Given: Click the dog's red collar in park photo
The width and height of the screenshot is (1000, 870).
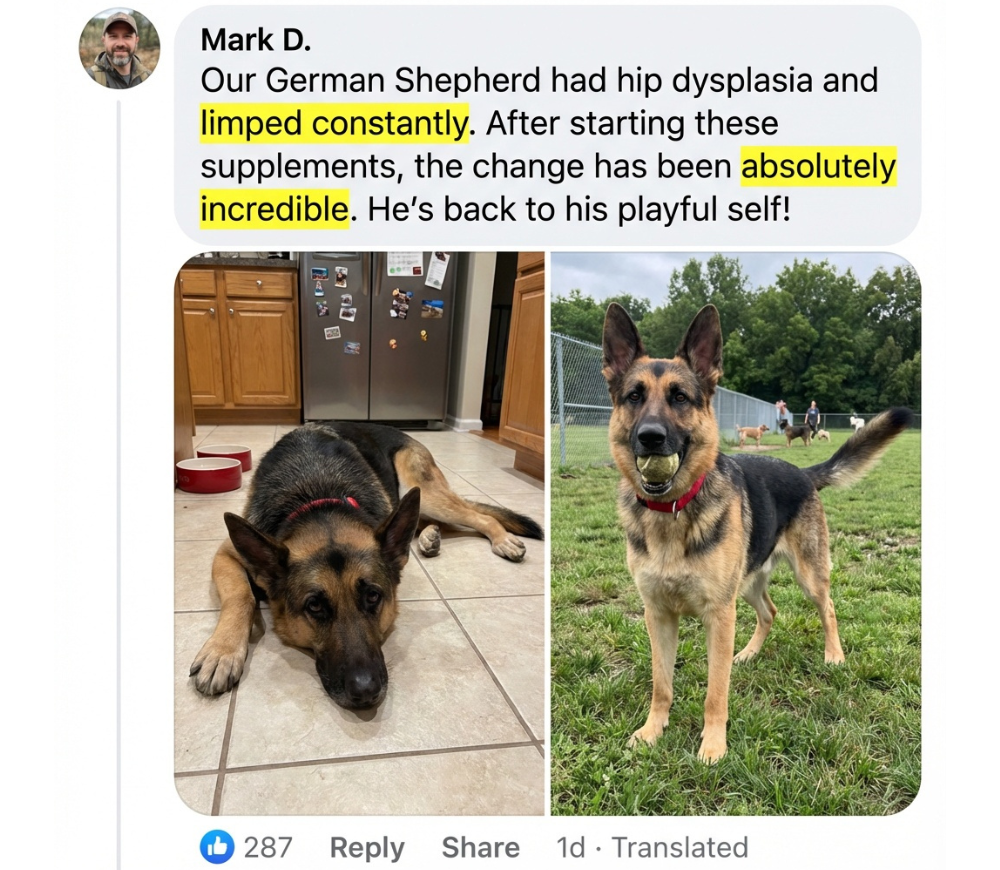Looking at the screenshot, I should tap(672, 499).
